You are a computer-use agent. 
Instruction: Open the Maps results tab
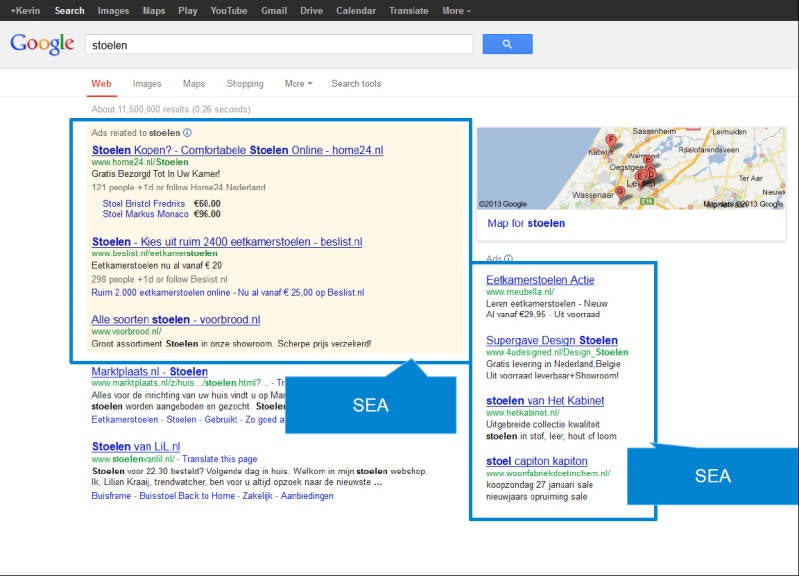pos(194,84)
